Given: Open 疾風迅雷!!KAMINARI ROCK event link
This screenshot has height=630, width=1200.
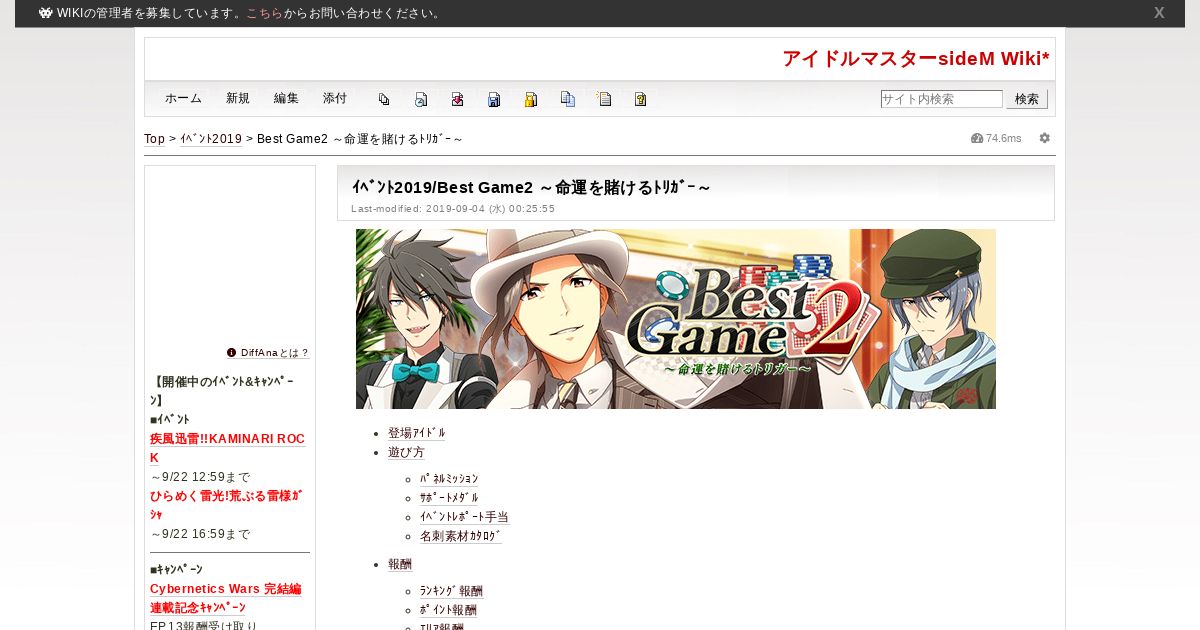Looking at the screenshot, I should pyautogui.click(x=227, y=448).
